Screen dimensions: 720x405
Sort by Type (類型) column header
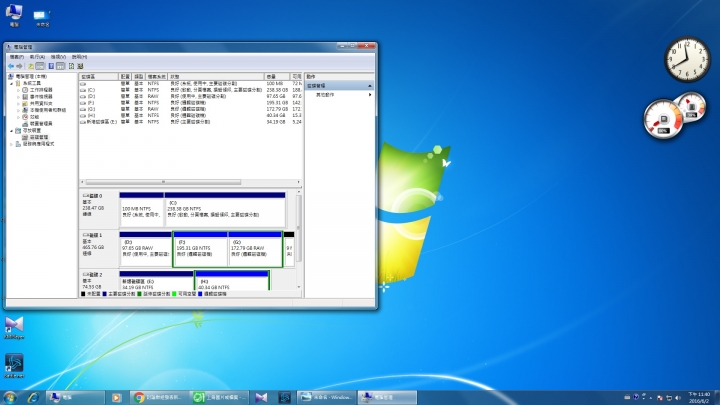click(x=139, y=77)
